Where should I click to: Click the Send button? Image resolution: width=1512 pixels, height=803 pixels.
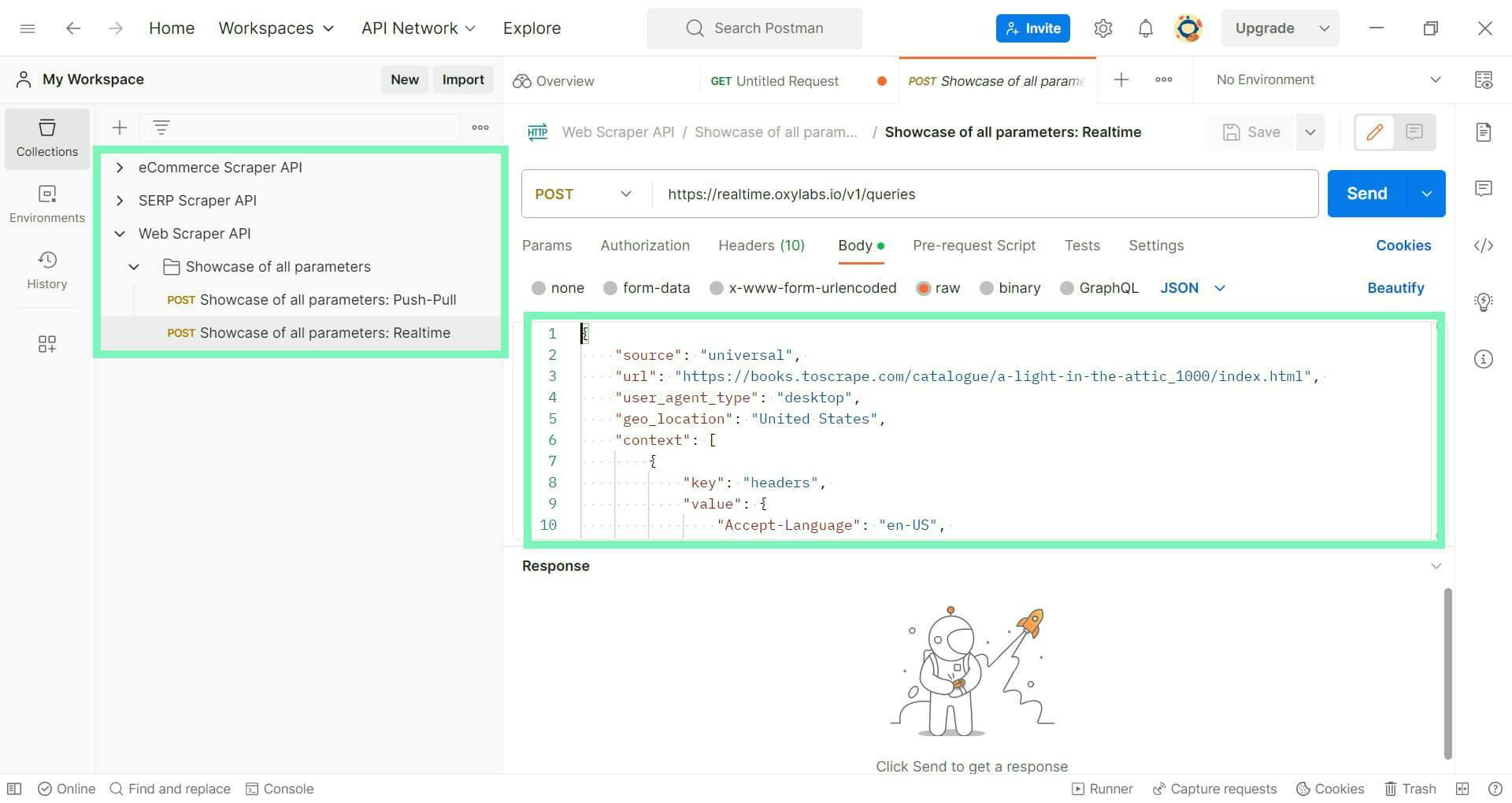tap(1367, 194)
